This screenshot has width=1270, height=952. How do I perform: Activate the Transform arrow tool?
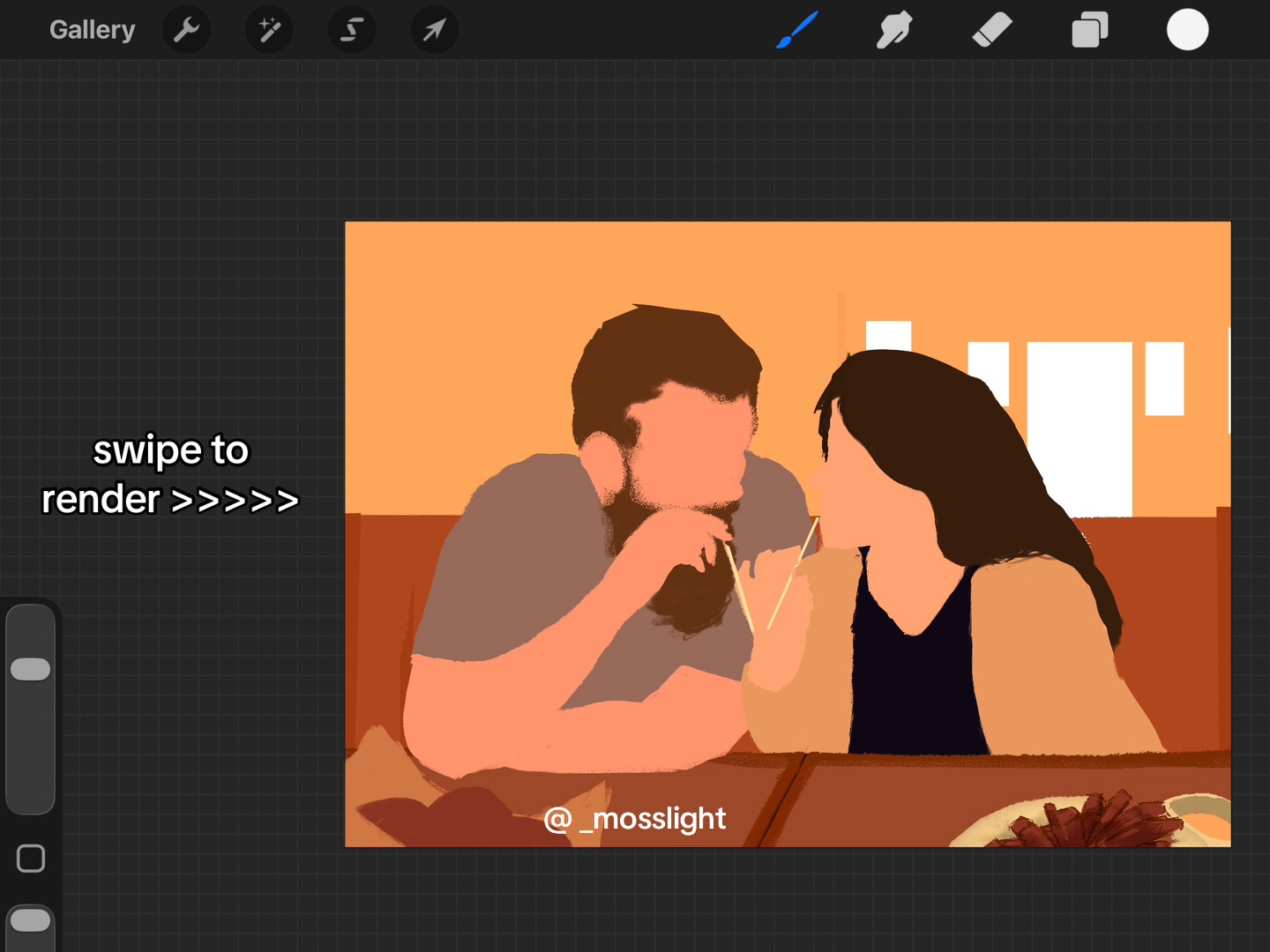(x=434, y=30)
